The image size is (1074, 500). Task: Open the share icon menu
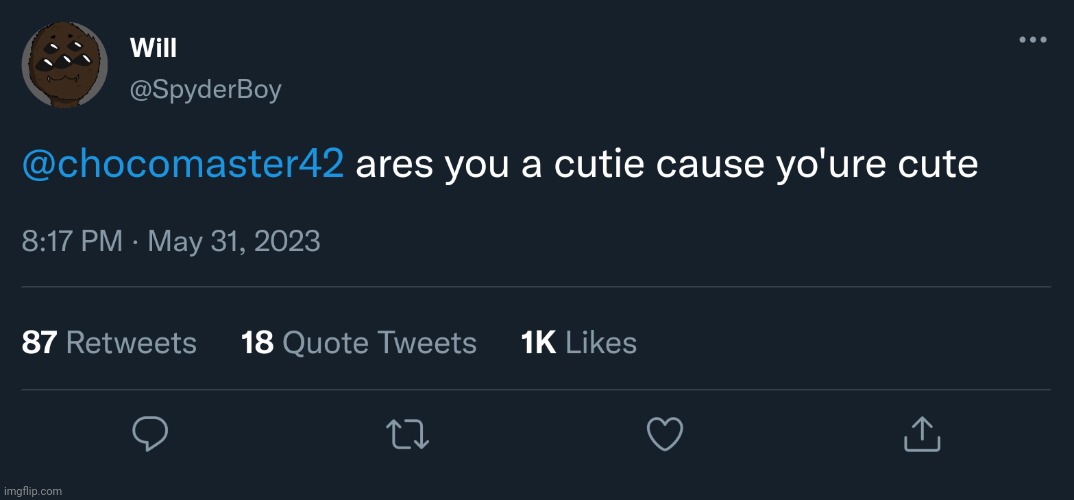[921, 433]
